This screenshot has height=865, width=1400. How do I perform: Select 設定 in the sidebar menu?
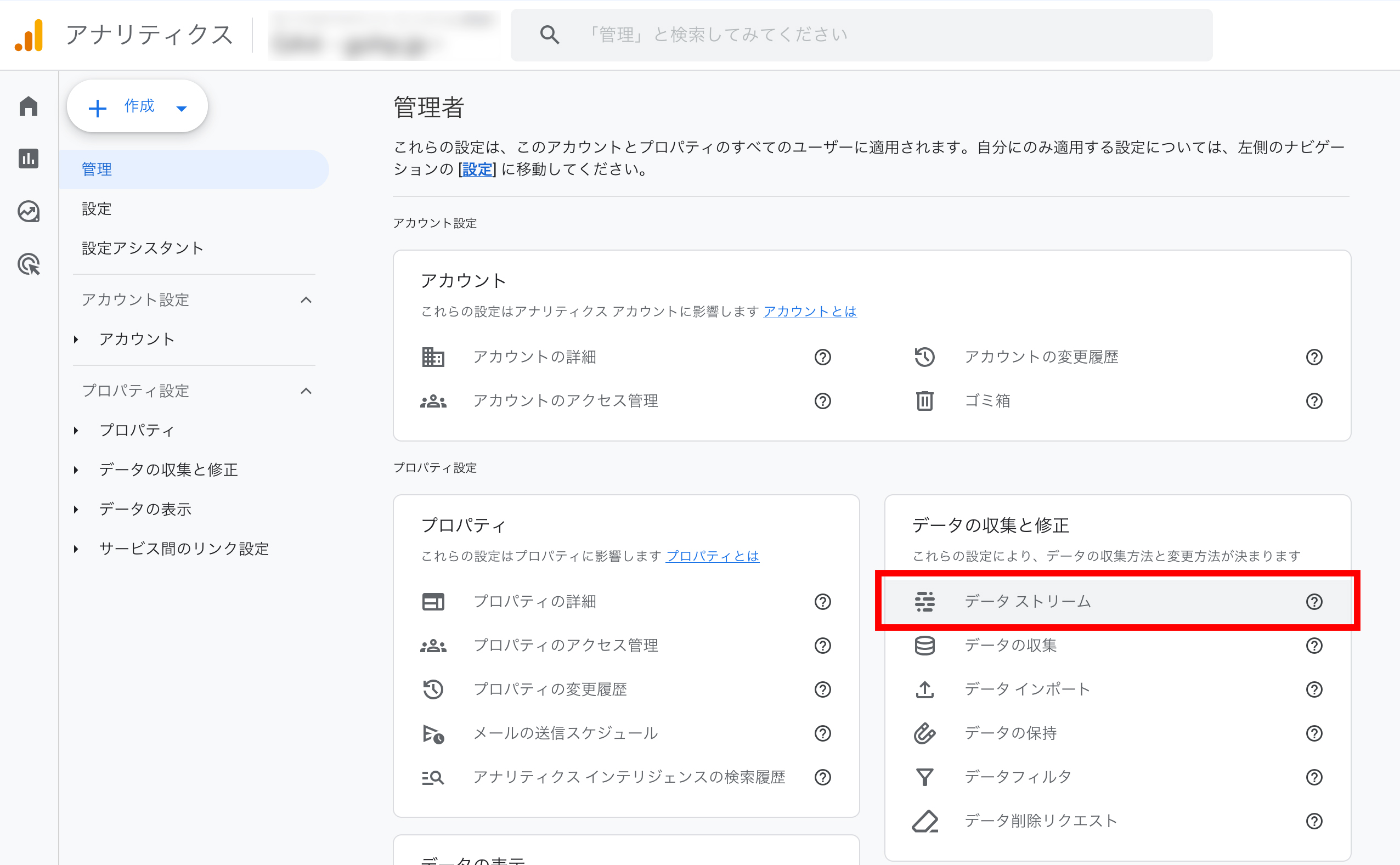coord(96,209)
